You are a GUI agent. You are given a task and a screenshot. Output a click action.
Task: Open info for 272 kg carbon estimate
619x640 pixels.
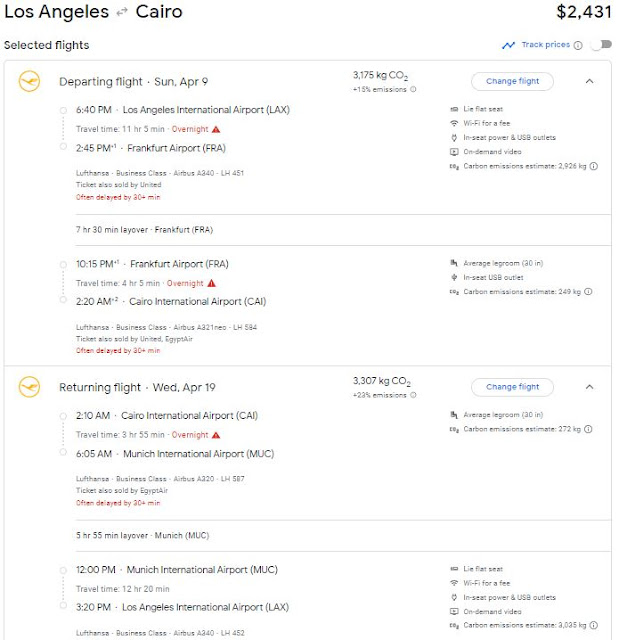588,428
